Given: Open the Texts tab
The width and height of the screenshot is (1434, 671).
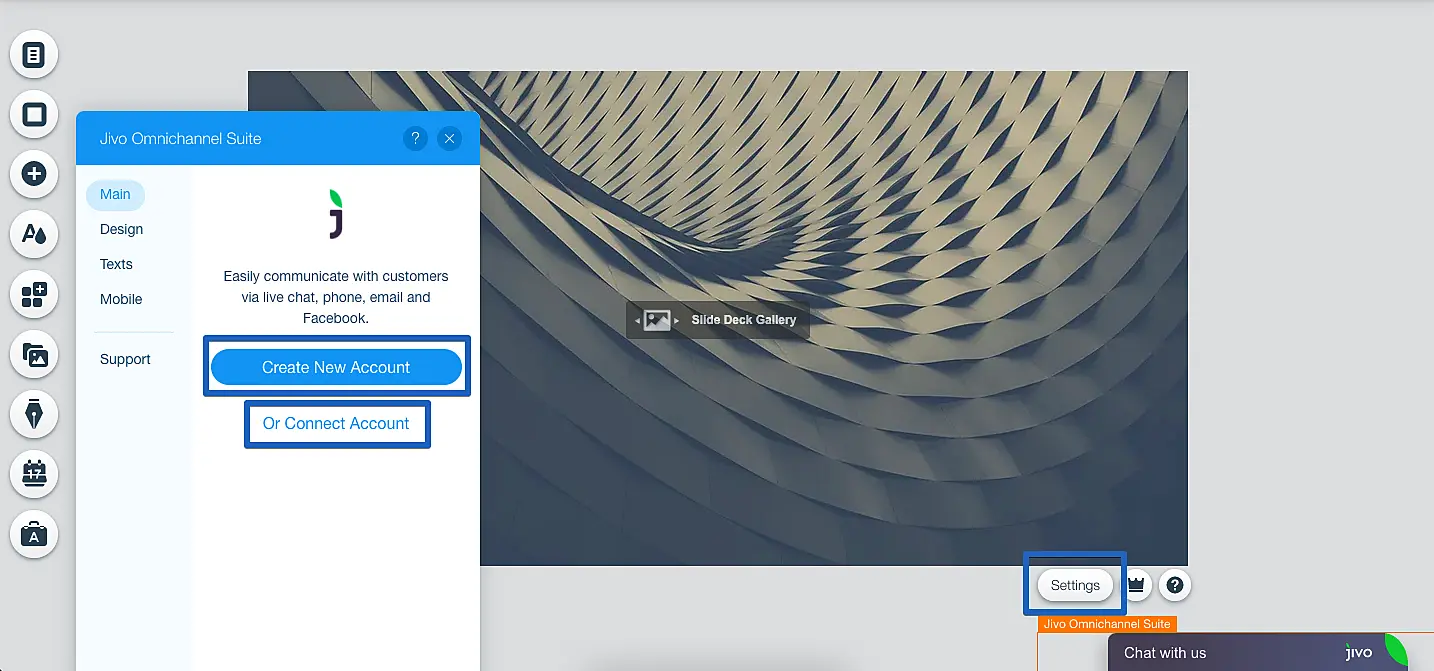Looking at the screenshot, I should [x=116, y=264].
